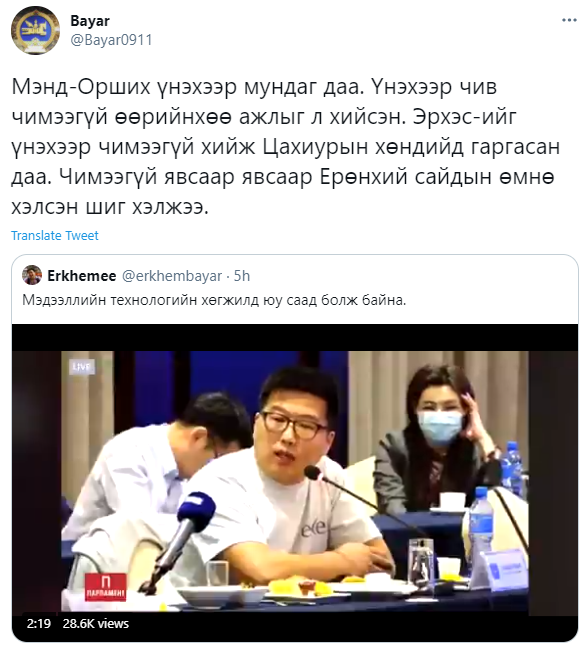Viewport: 584px width, 646px height.
Task: Click the Erkhemee display name
Action: tap(82, 276)
